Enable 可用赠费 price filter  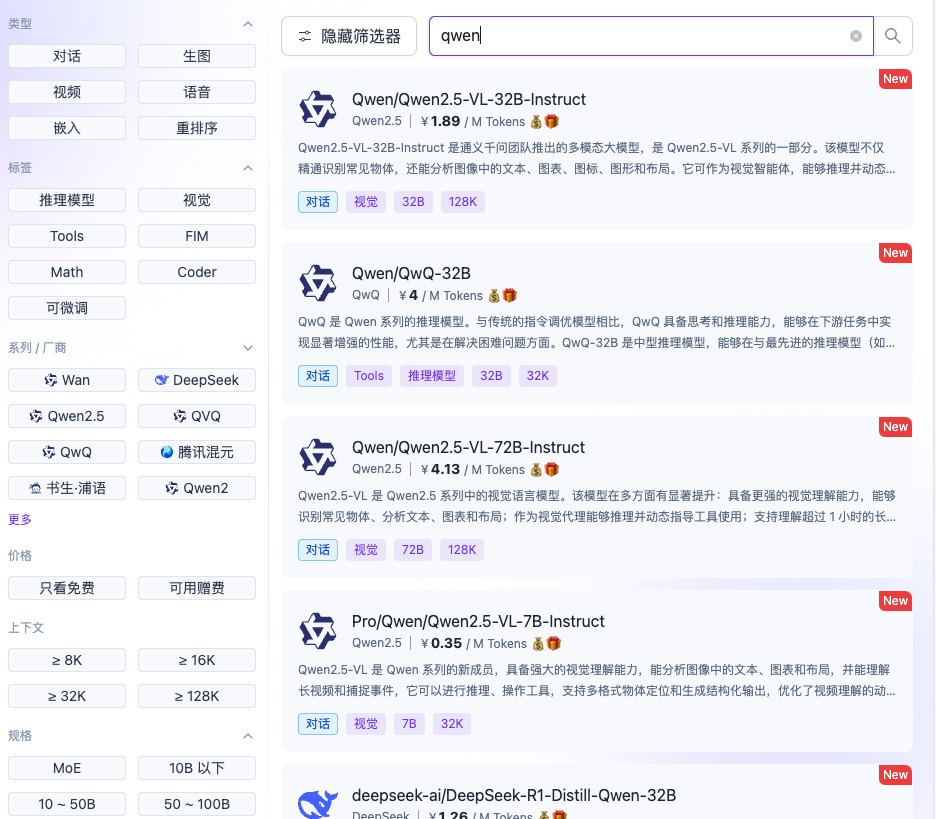point(197,588)
